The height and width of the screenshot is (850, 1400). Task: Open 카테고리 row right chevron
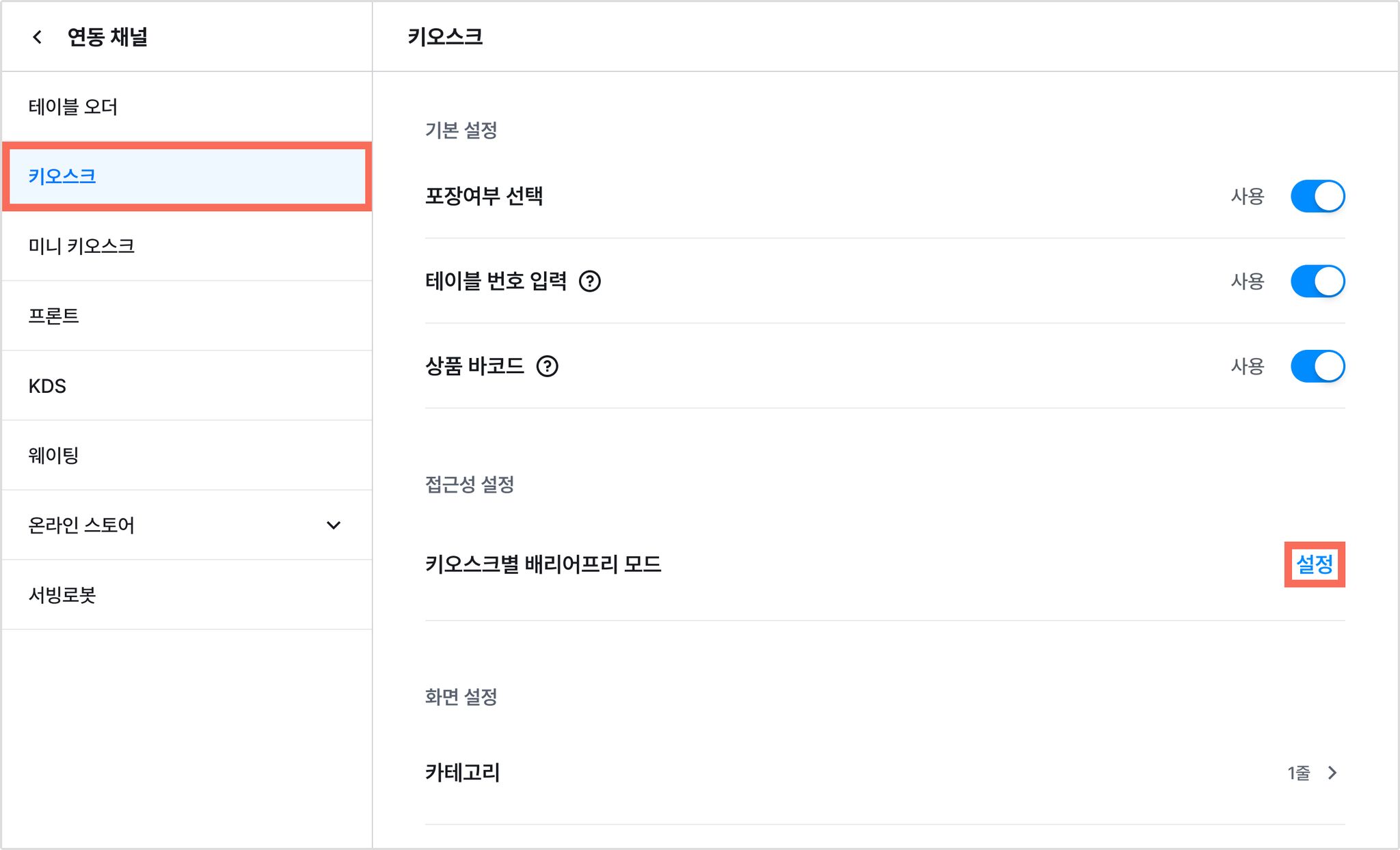(x=1332, y=773)
